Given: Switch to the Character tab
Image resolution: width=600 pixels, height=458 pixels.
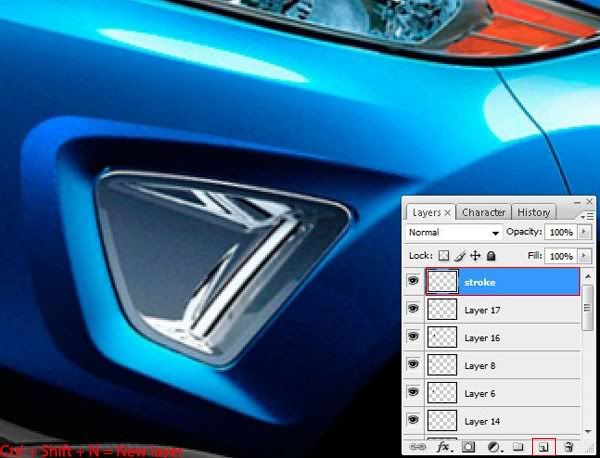Looking at the screenshot, I should (x=484, y=212).
